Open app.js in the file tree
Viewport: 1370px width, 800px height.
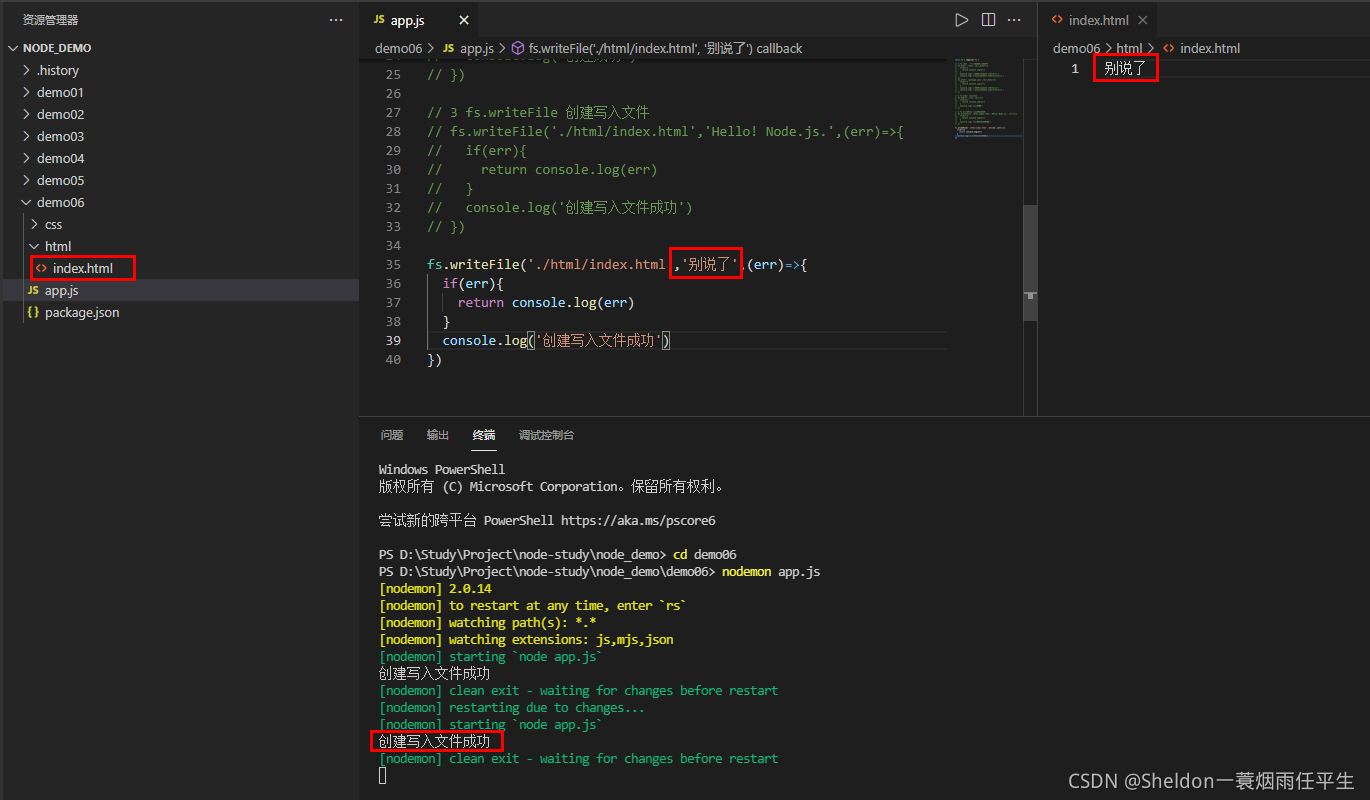tap(61, 290)
